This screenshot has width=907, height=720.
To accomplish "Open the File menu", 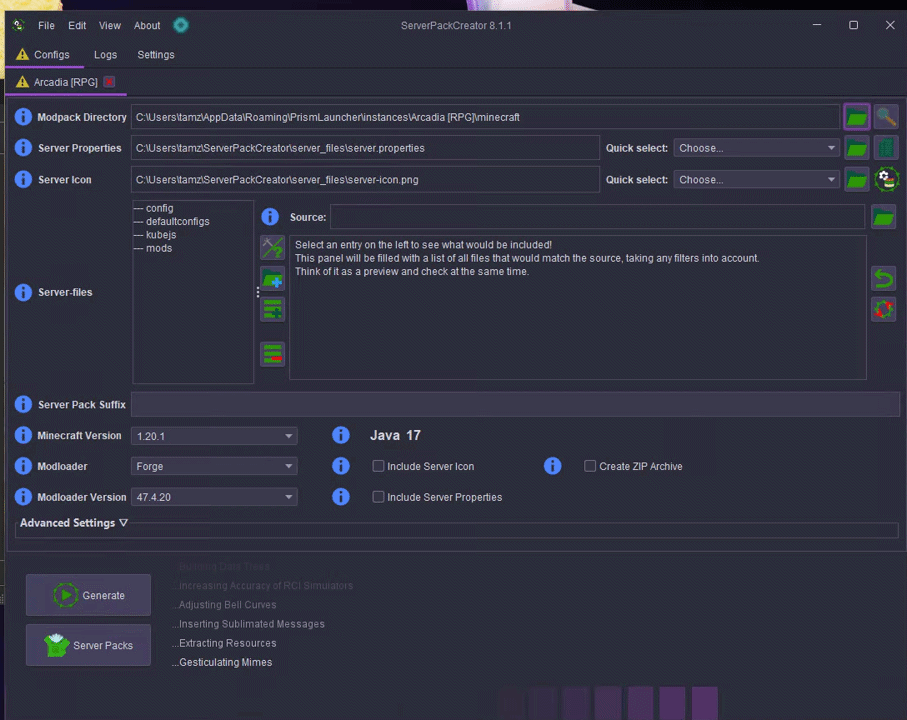I will tap(46, 25).
